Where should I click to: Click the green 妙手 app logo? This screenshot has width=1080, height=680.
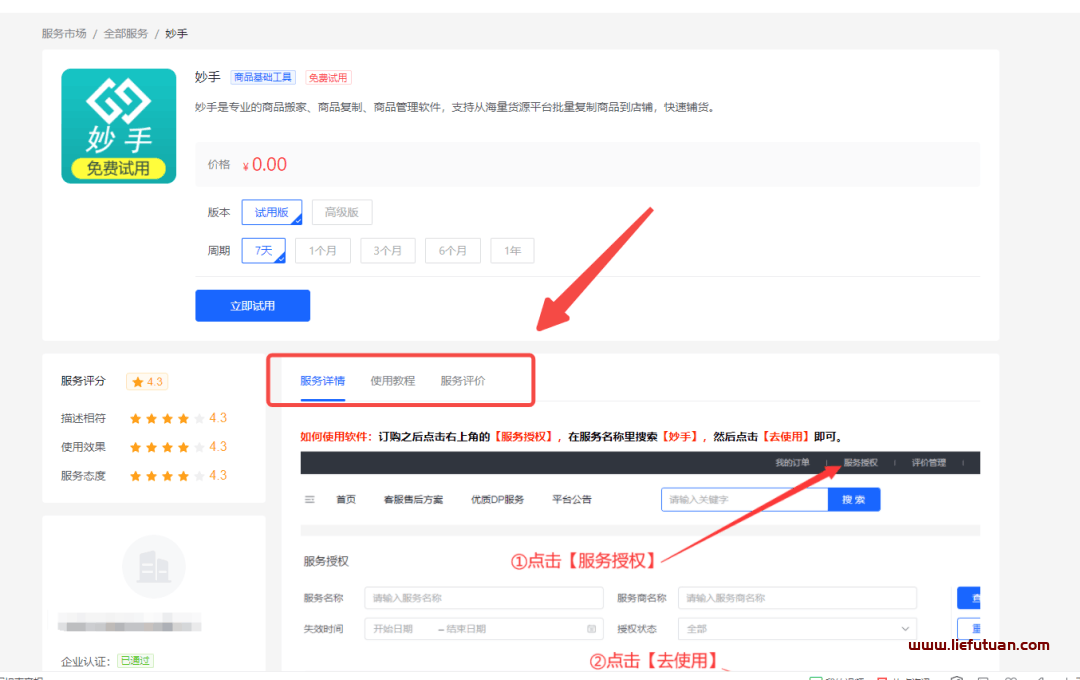pyautogui.click(x=118, y=125)
